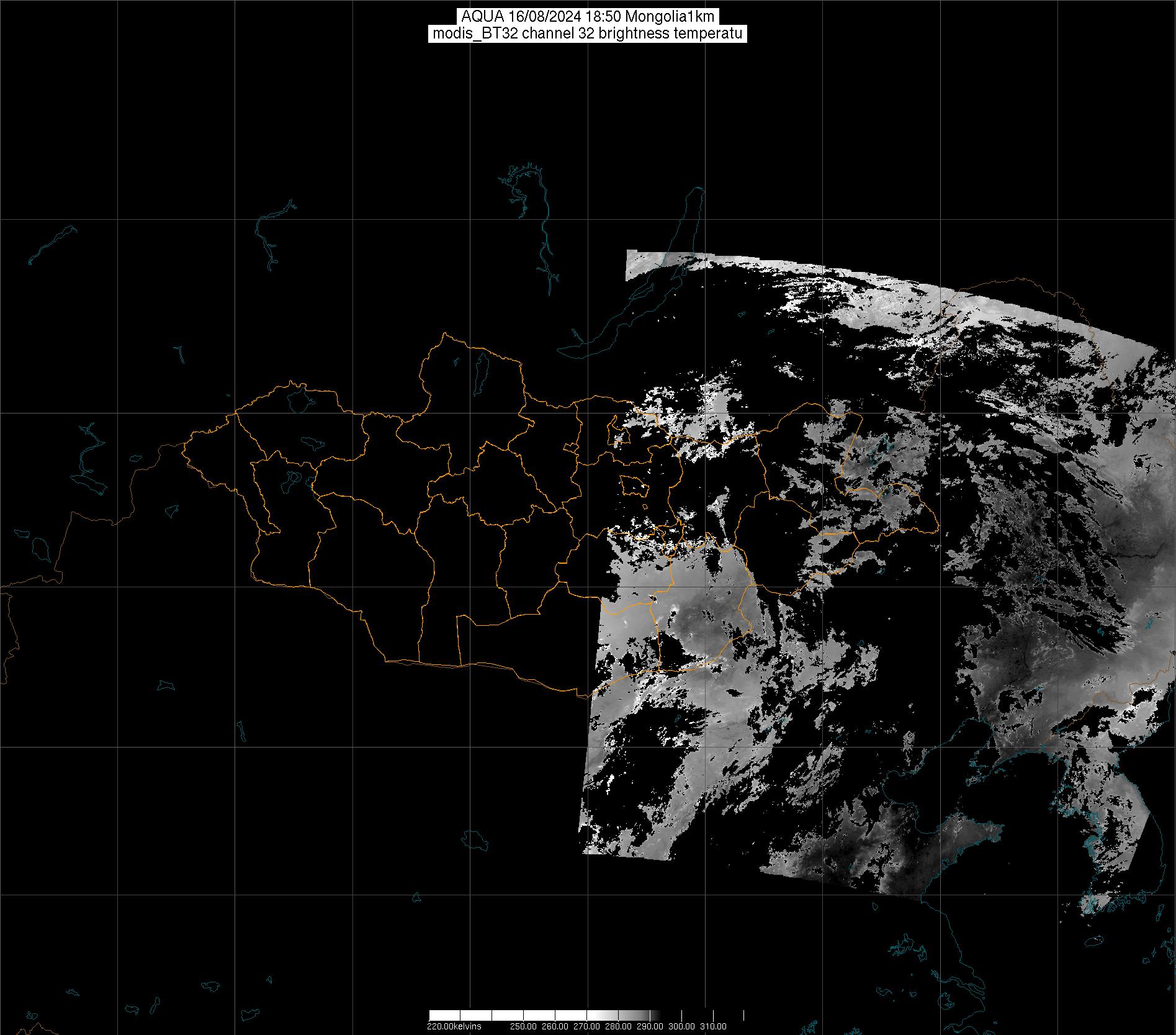Click the large lake outline in northwestern Mongolia
The width and height of the screenshot is (1176, 1035).
299,399
